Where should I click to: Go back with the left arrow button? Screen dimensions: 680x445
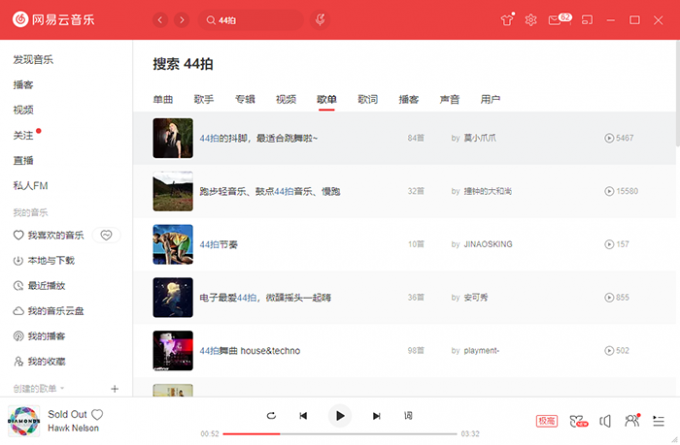click(x=160, y=20)
